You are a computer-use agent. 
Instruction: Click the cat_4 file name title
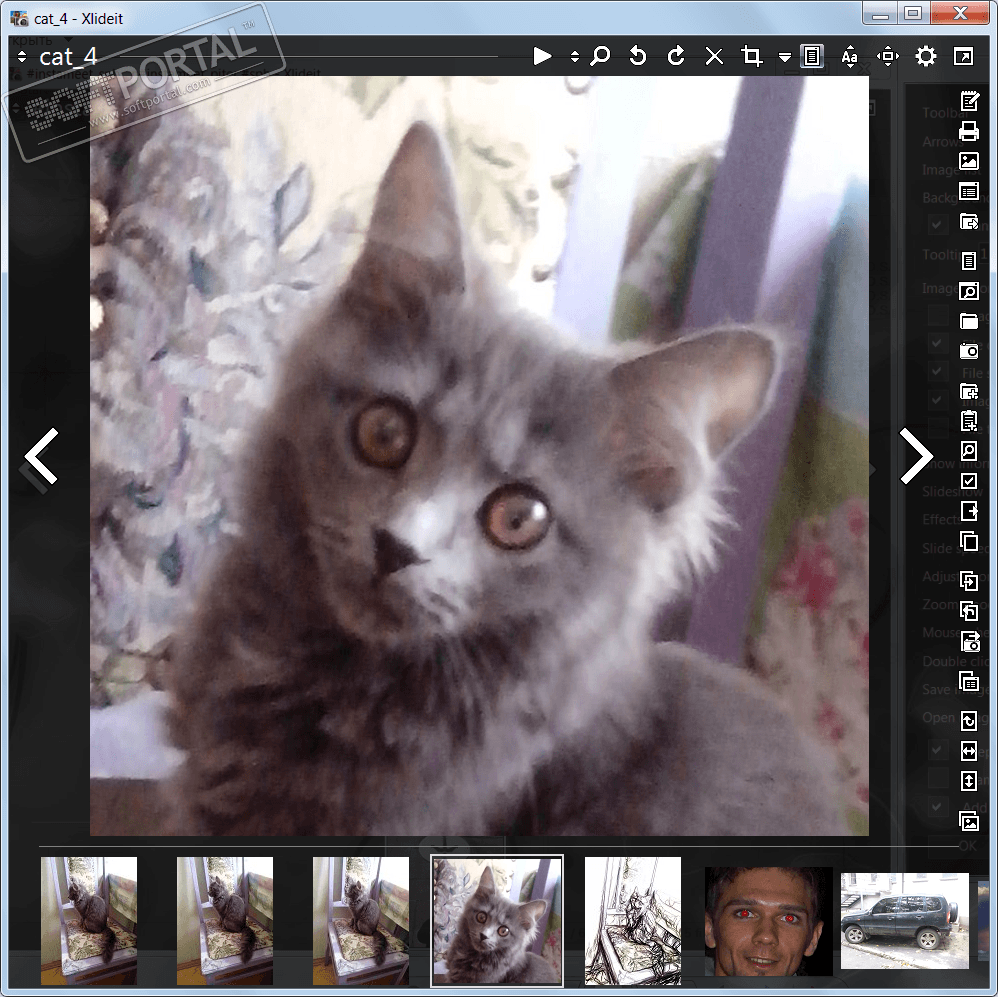(68, 57)
